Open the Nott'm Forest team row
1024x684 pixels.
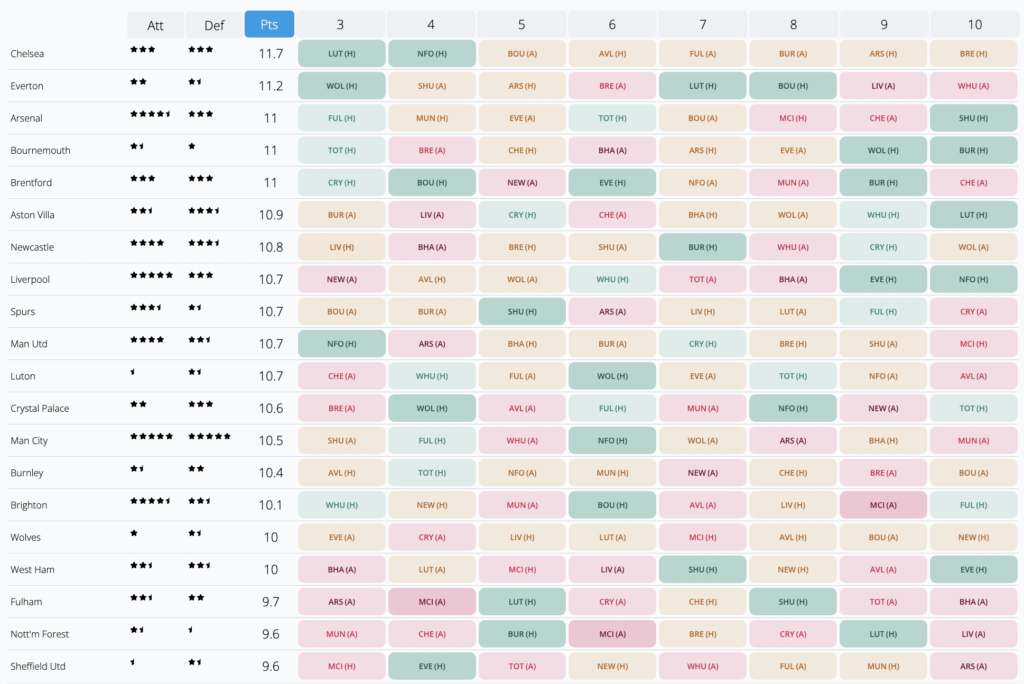[38, 634]
